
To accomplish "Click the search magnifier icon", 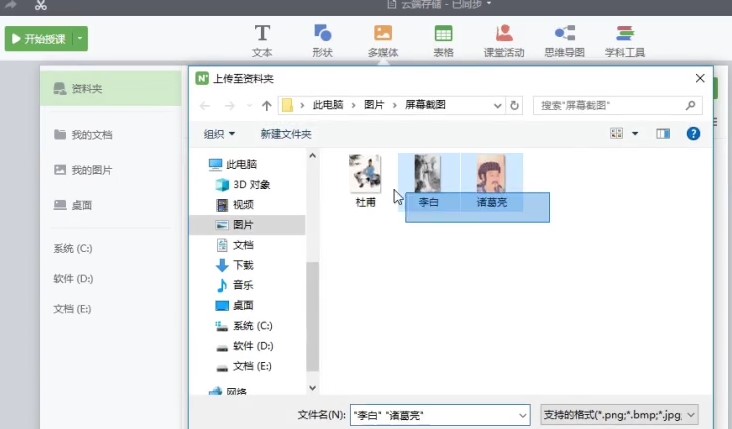I will [x=690, y=105].
